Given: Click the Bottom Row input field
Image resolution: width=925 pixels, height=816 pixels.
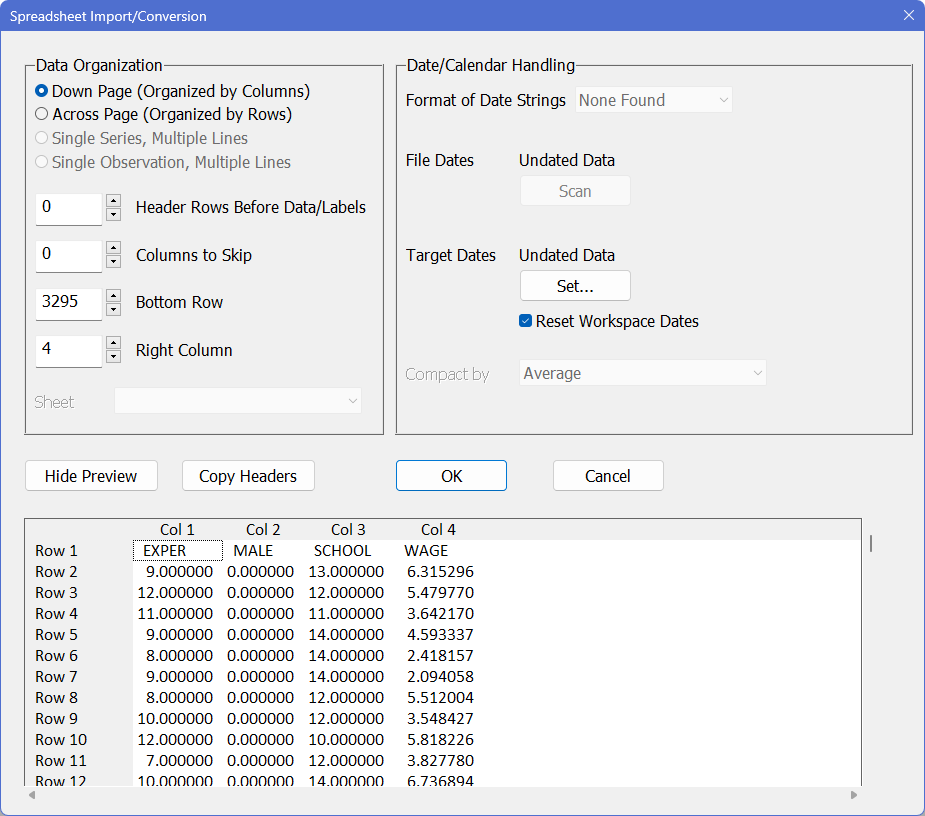Looking at the screenshot, I should click(x=68, y=302).
